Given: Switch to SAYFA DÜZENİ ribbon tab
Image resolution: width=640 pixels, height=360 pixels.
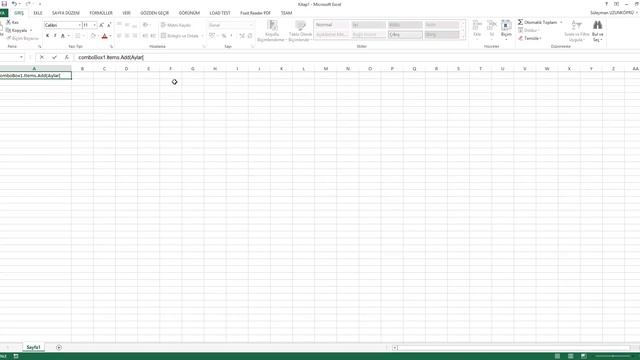Looking at the screenshot, I should tap(66, 13).
